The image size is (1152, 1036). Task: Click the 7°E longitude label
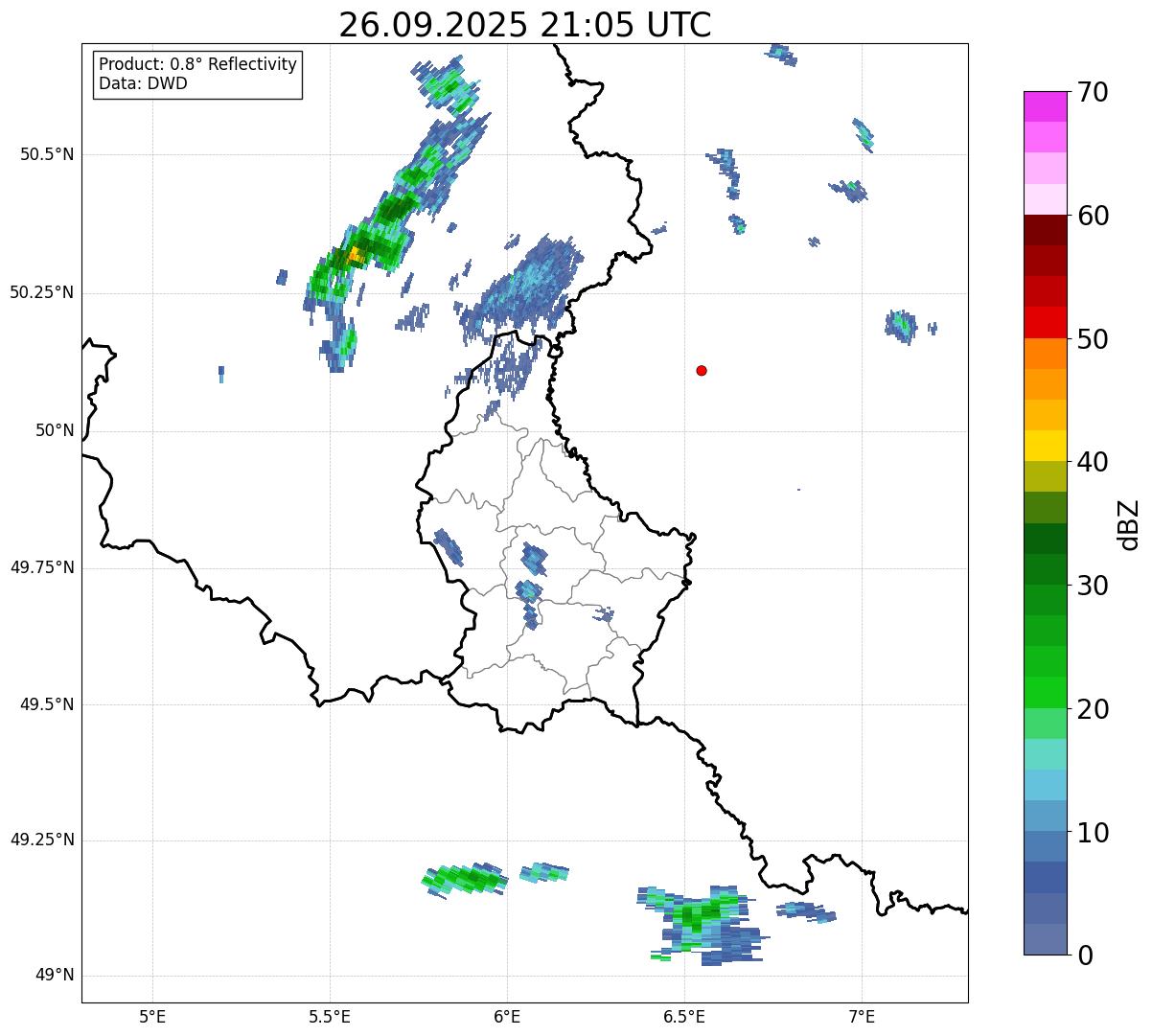coord(862,1016)
